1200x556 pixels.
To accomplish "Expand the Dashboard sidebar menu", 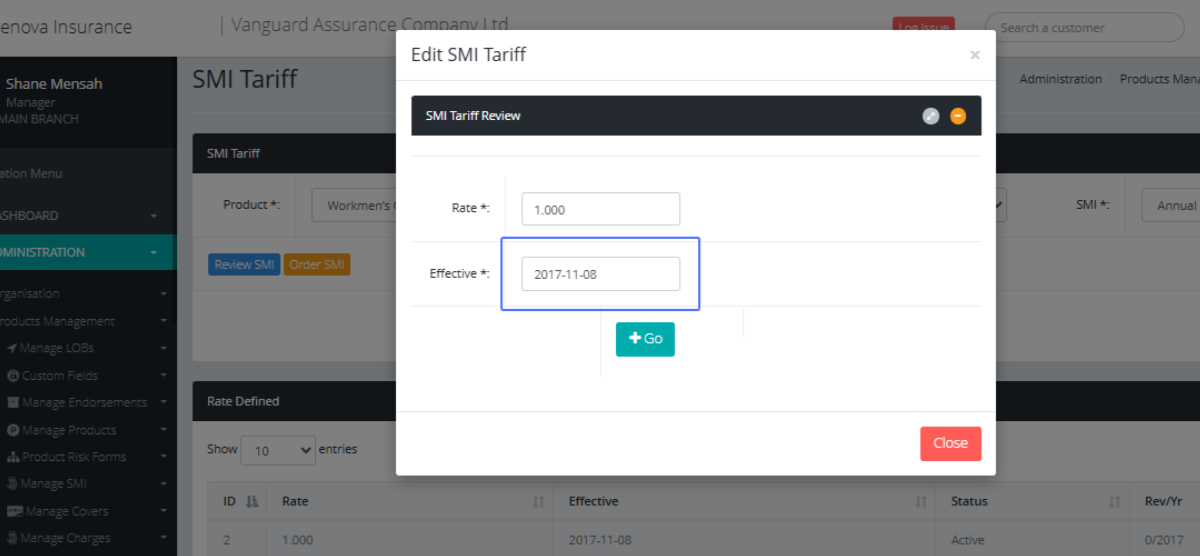I will pyautogui.click(x=154, y=216).
